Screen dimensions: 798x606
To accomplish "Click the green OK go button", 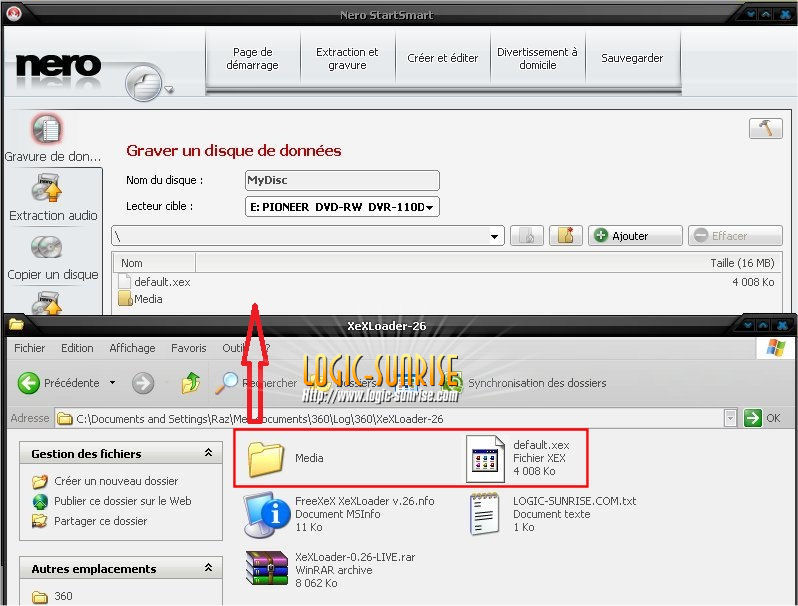I will click(x=752, y=418).
